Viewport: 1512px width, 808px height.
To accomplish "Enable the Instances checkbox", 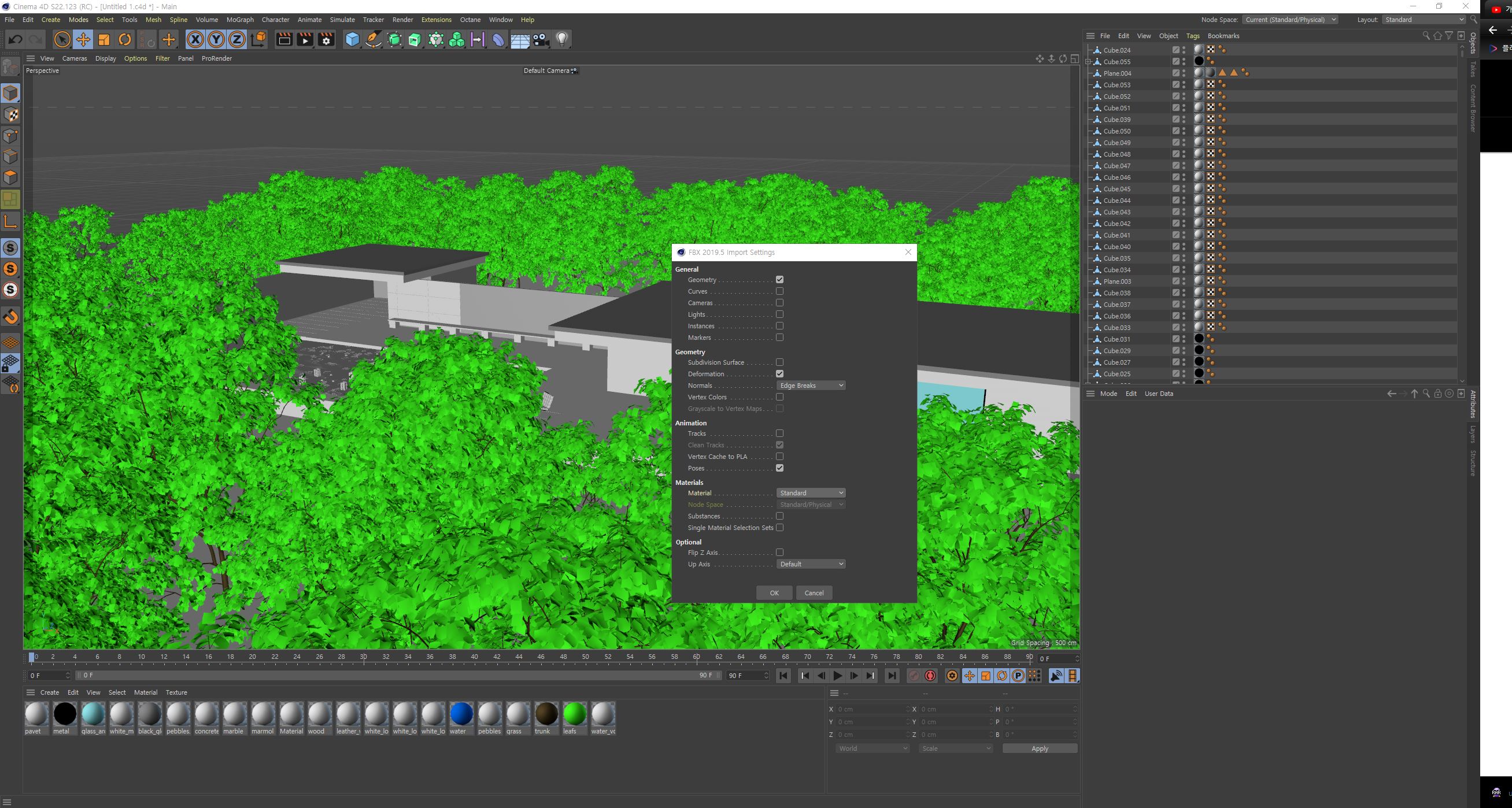I will point(779,326).
